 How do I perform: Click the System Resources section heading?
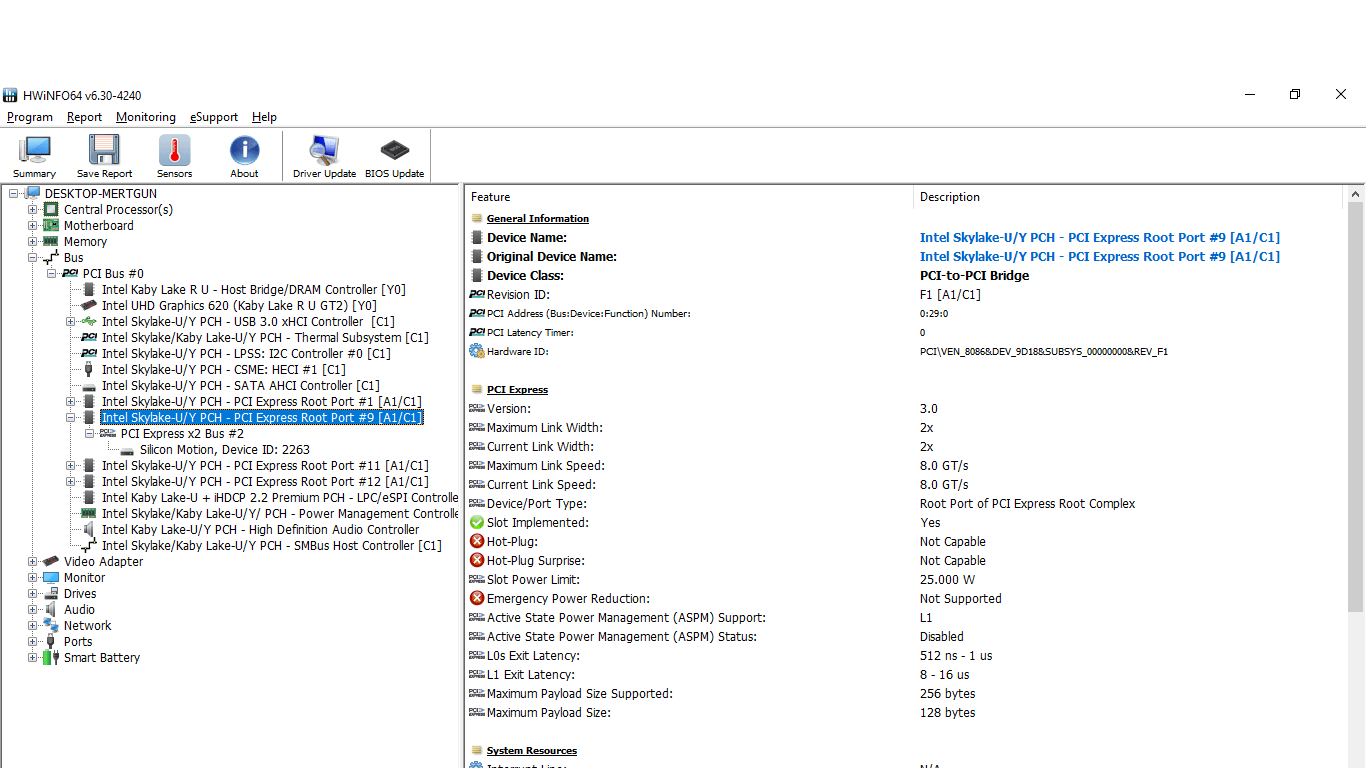[x=532, y=751]
